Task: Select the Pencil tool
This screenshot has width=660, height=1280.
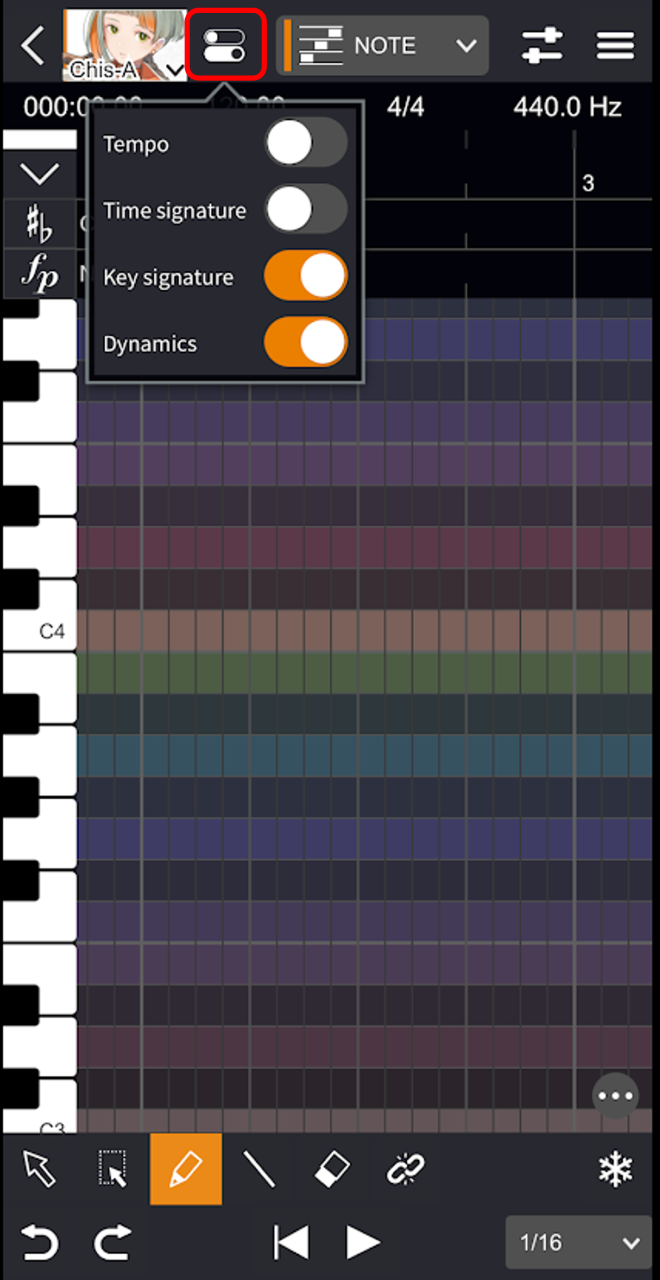Action: [186, 1169]
